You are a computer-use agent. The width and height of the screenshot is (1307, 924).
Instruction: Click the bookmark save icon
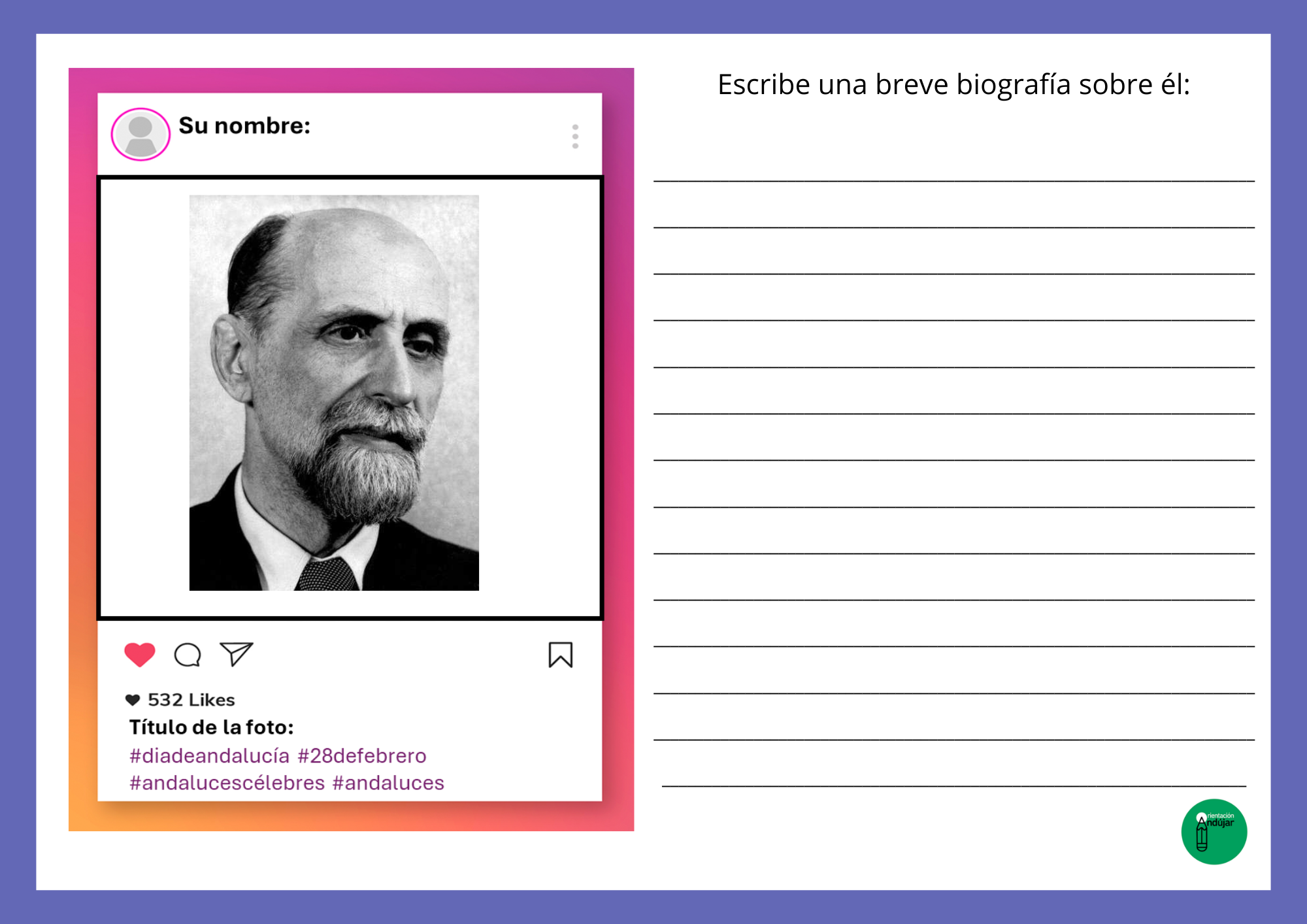pyautogui.click(x=561, y=655)
